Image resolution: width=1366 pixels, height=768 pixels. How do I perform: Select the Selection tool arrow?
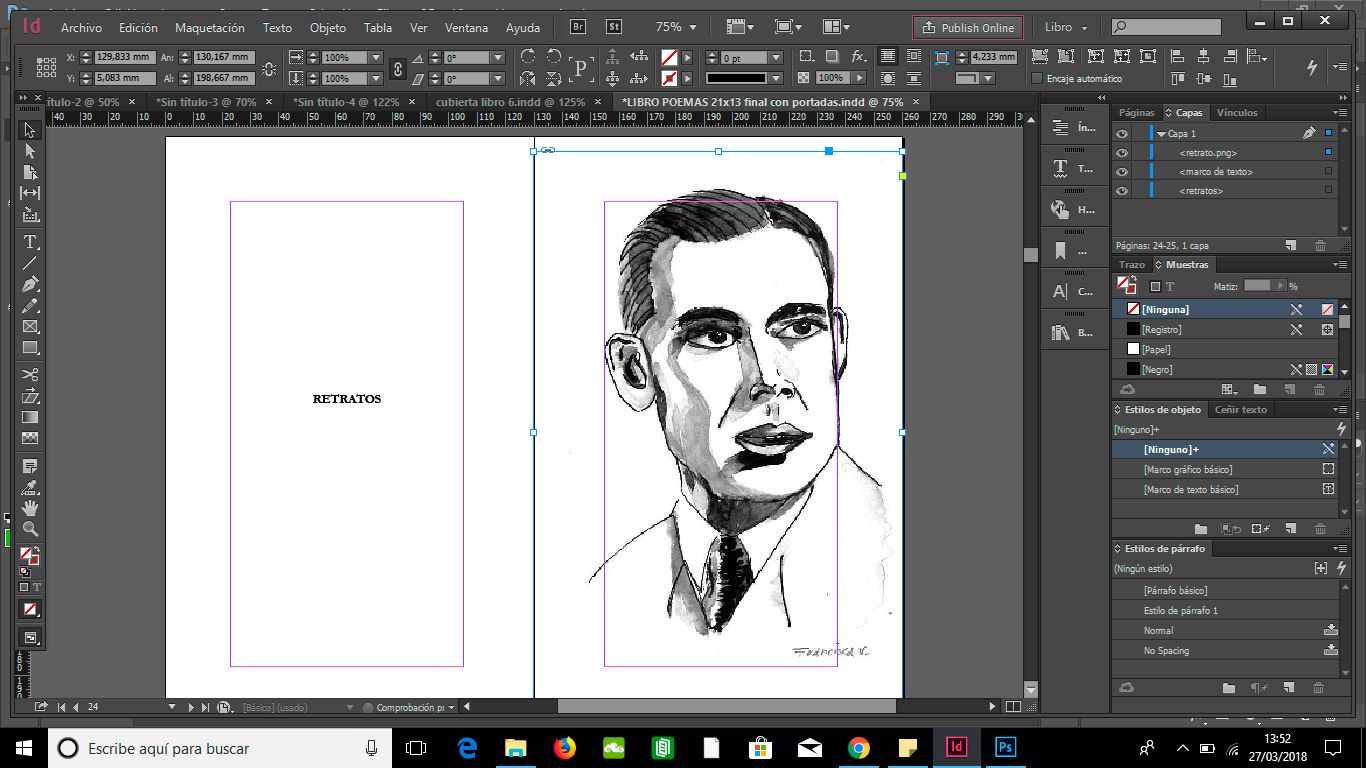pyautogui.click(x=30, y=130)
